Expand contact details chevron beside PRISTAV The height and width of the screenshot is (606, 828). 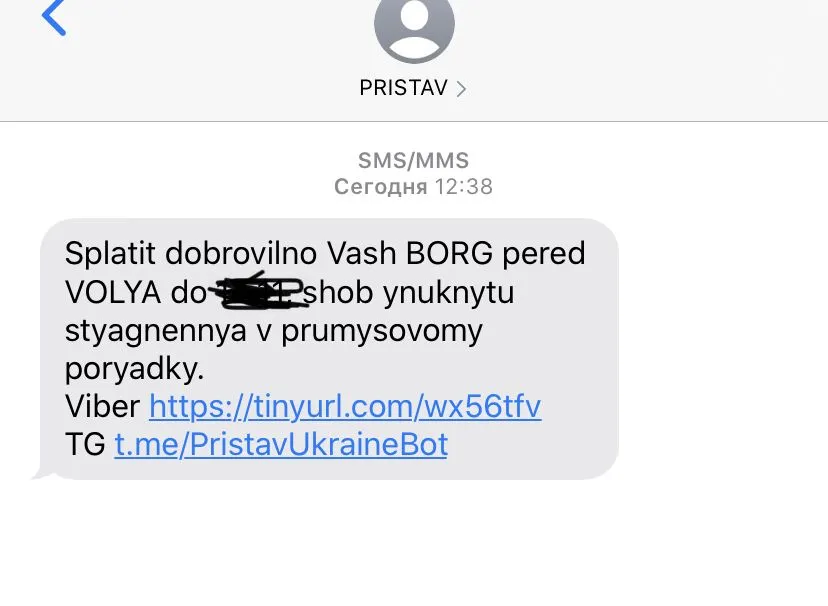tap(461, 89)
